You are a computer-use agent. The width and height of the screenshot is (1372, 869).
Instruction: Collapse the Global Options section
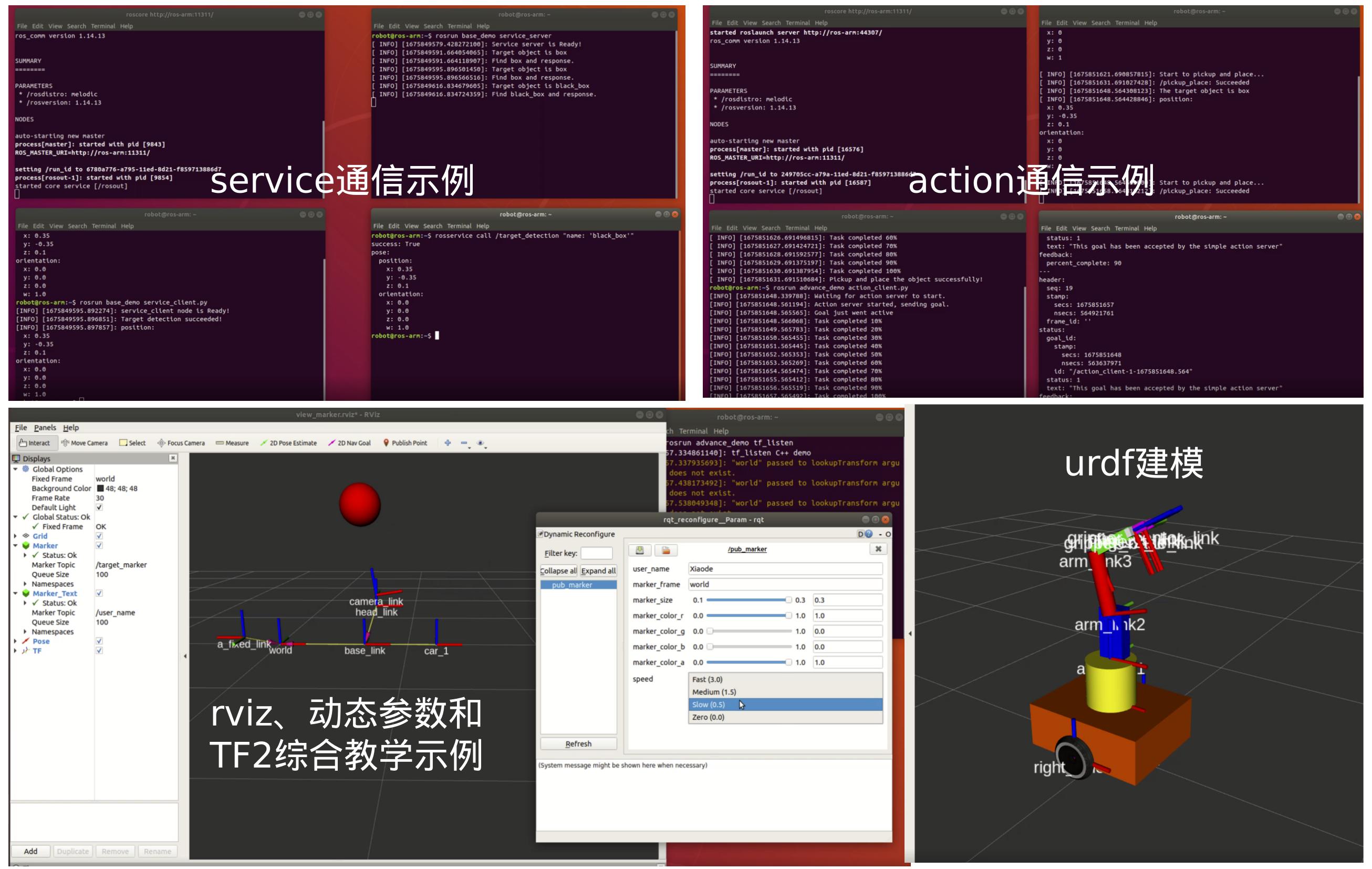[15, 469]
